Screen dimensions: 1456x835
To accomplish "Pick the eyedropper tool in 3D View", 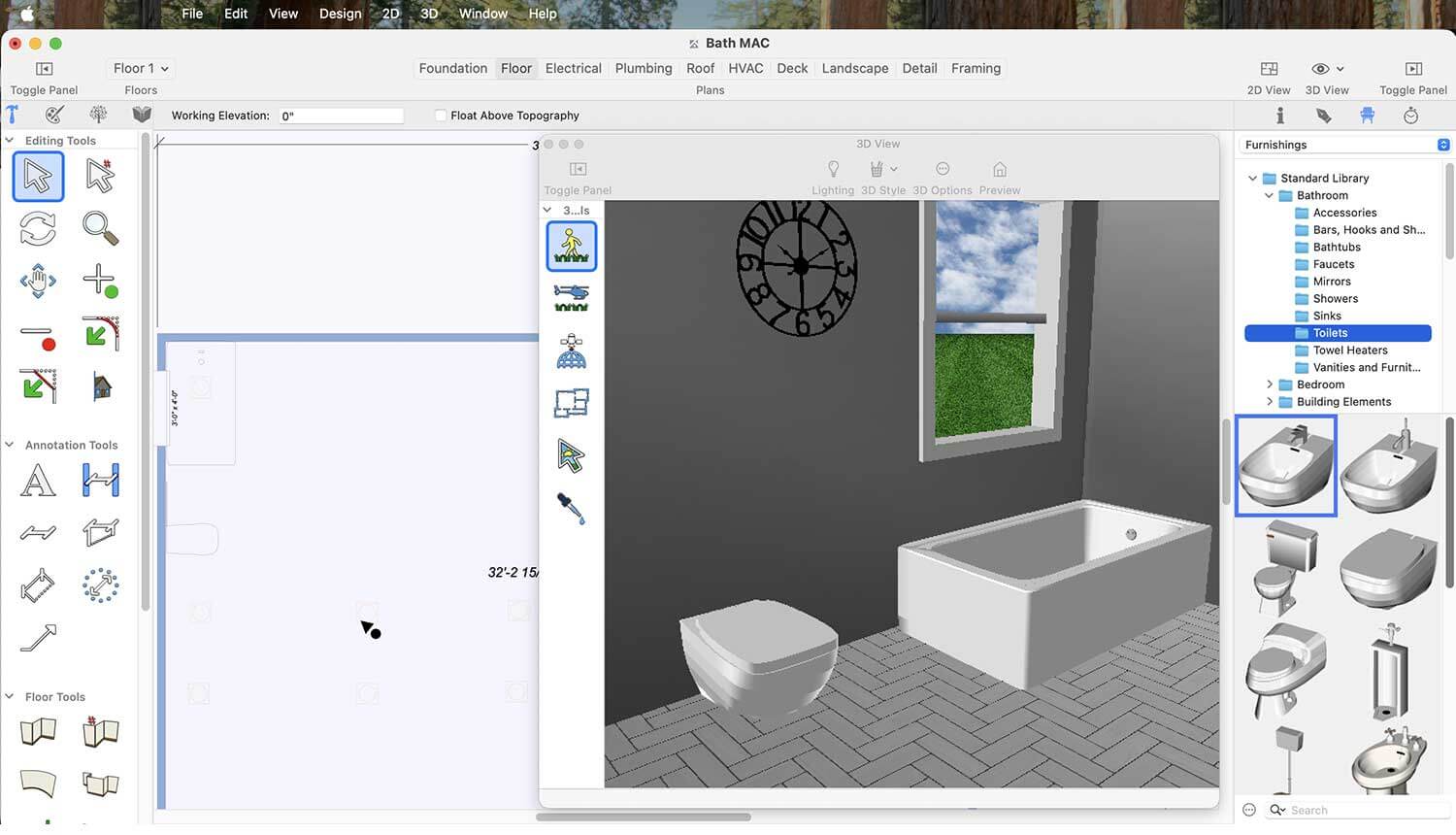I will coord(571,508).
